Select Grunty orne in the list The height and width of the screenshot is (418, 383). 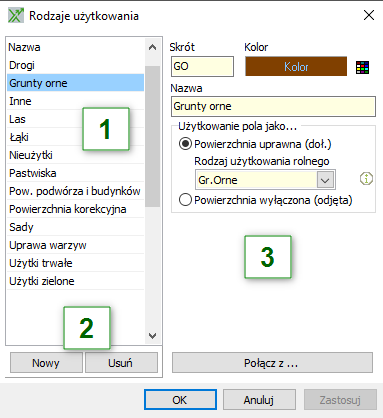76,83
